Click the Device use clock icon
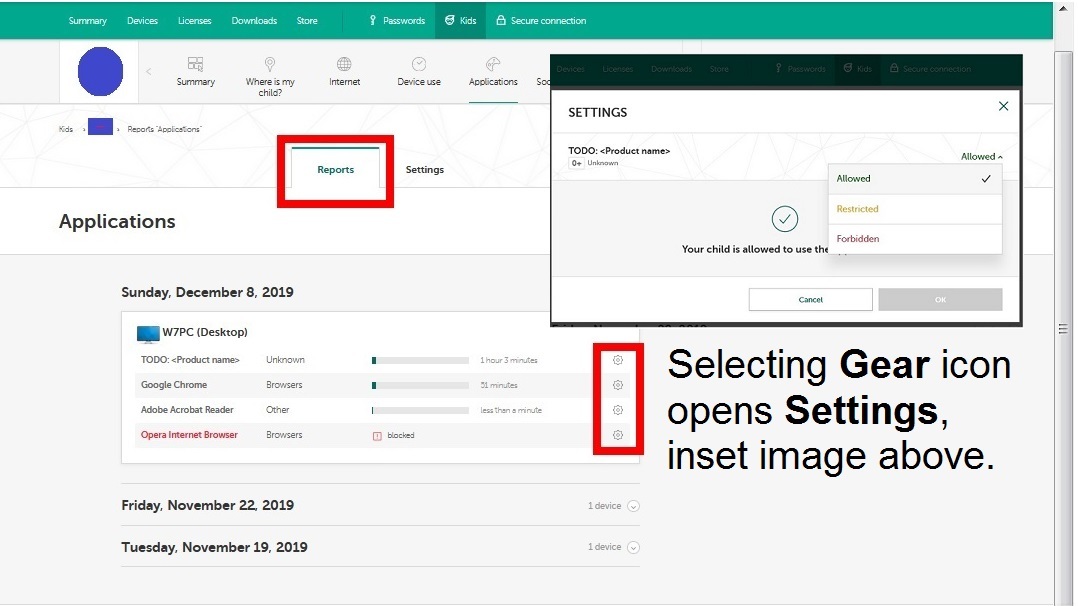The height and width of the screenshot is (606, 1078). pyautogui.click(x=419, y=64)
